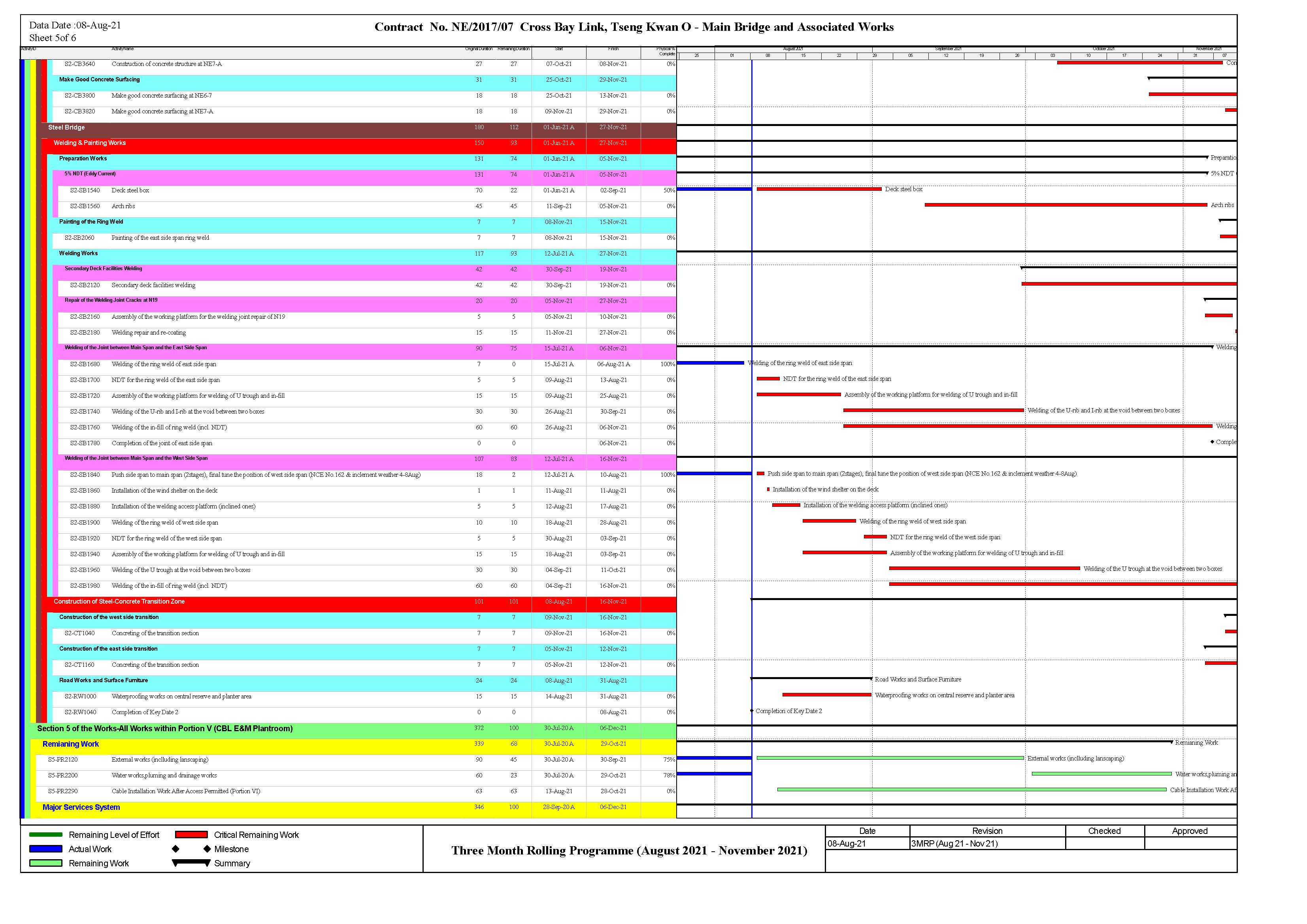Screen dimensions: 1307x924
Task: Click the Completion of Key Date 2 milestone diamond
Action: pos(751,711)
